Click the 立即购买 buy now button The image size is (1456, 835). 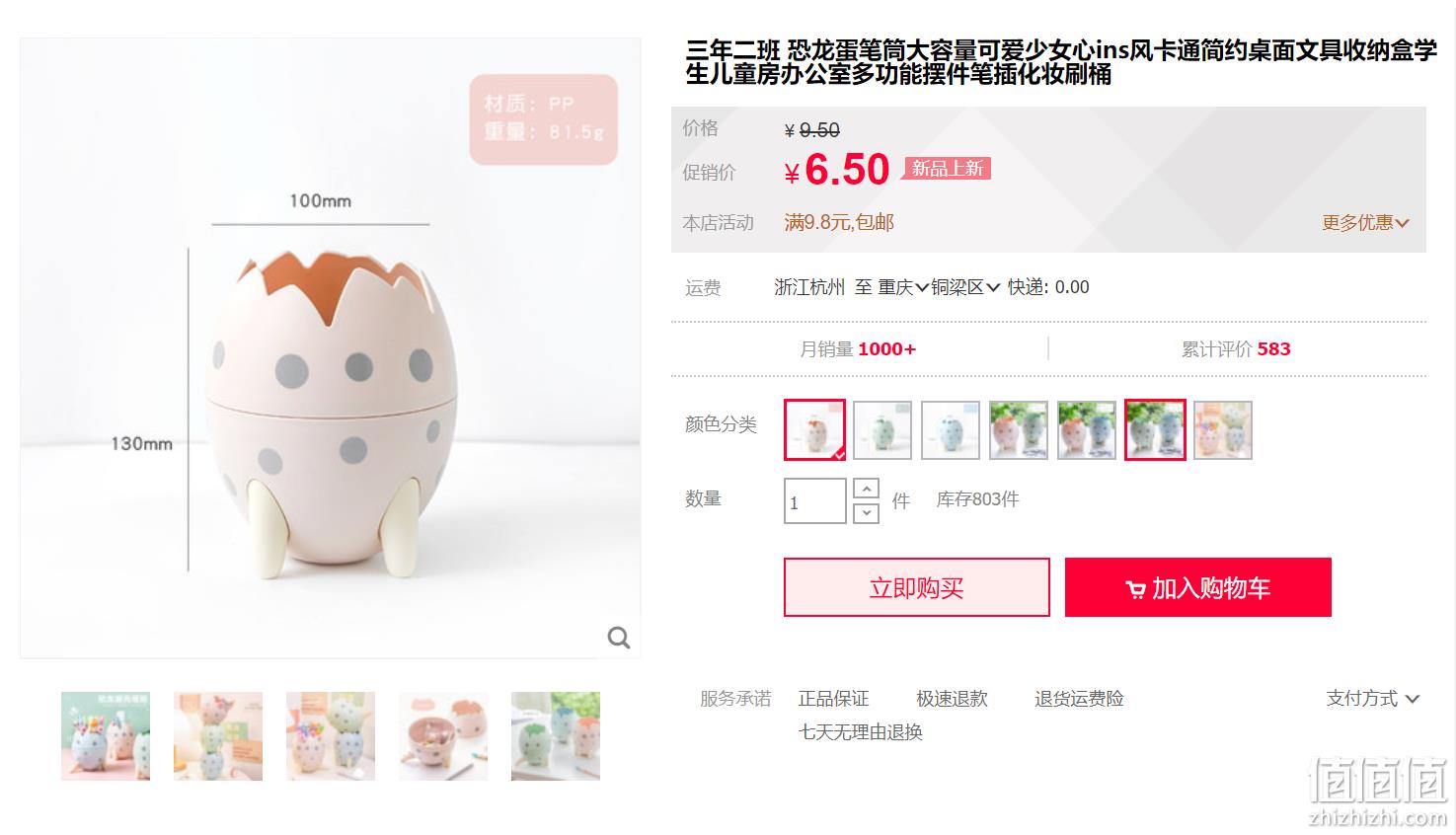pyautogui.click(x=917, y=587)
